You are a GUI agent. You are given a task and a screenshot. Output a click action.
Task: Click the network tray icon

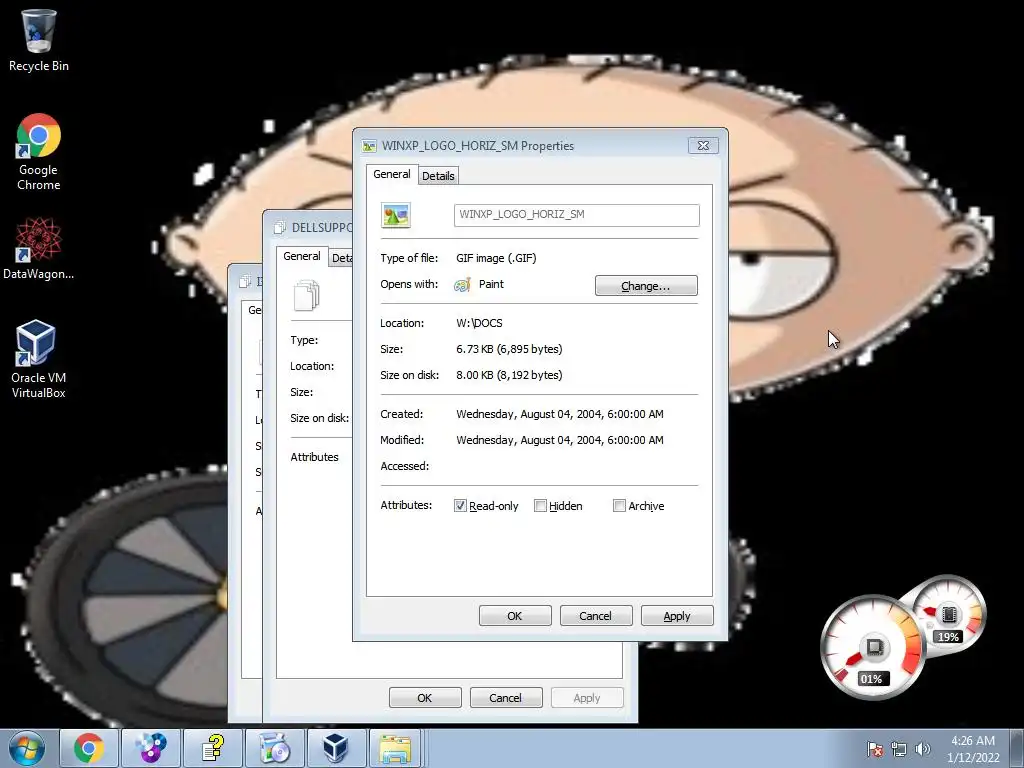coord(899,749)
